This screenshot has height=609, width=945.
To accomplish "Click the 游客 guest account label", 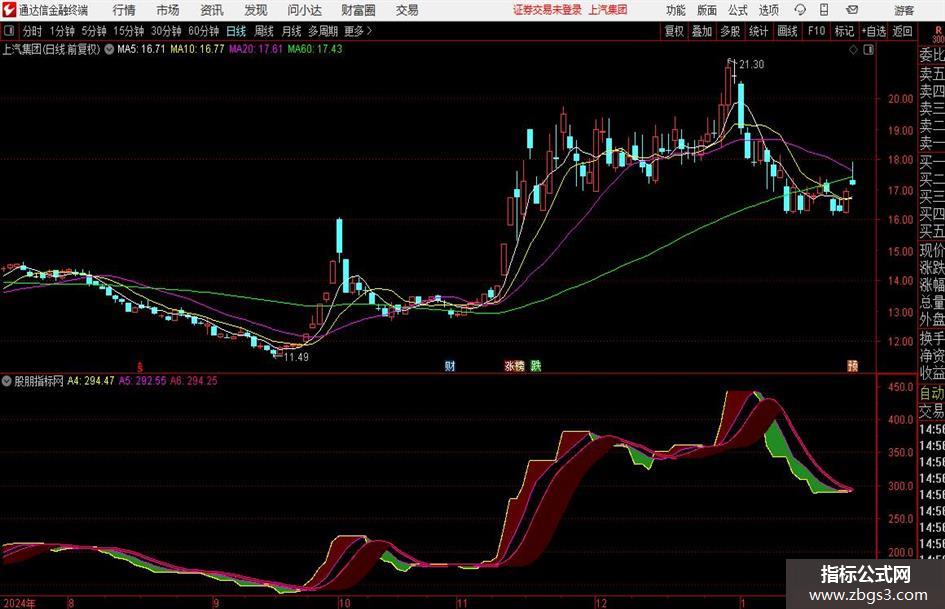I will [x=903, y=10].
